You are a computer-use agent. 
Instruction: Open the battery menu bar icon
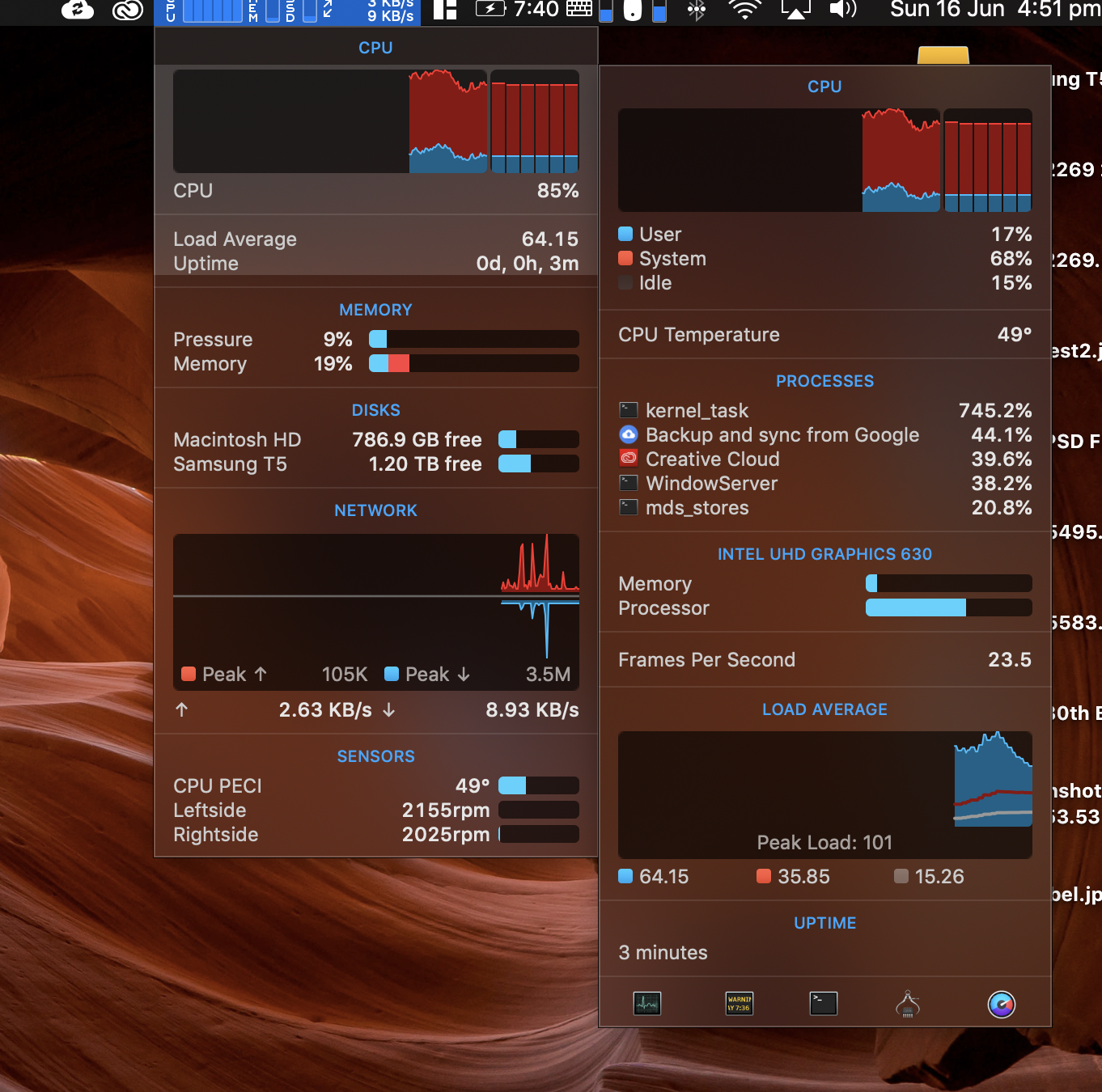(490, 9)
